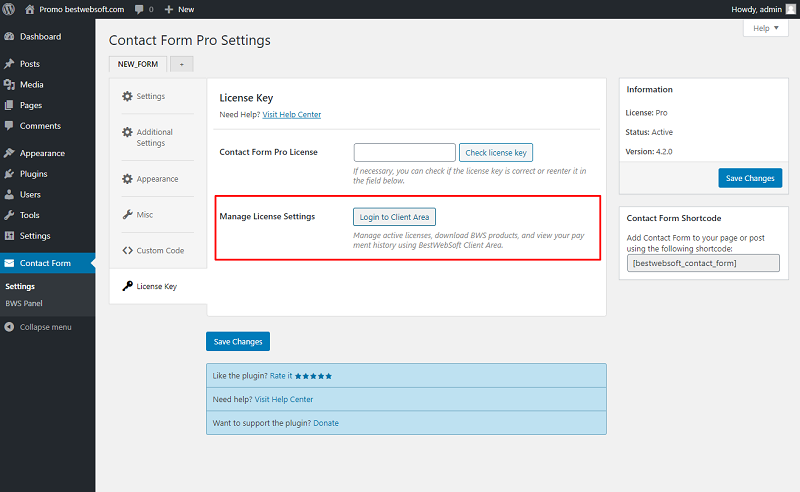Click the Version: 4.2.0 text

coord(649,152)
